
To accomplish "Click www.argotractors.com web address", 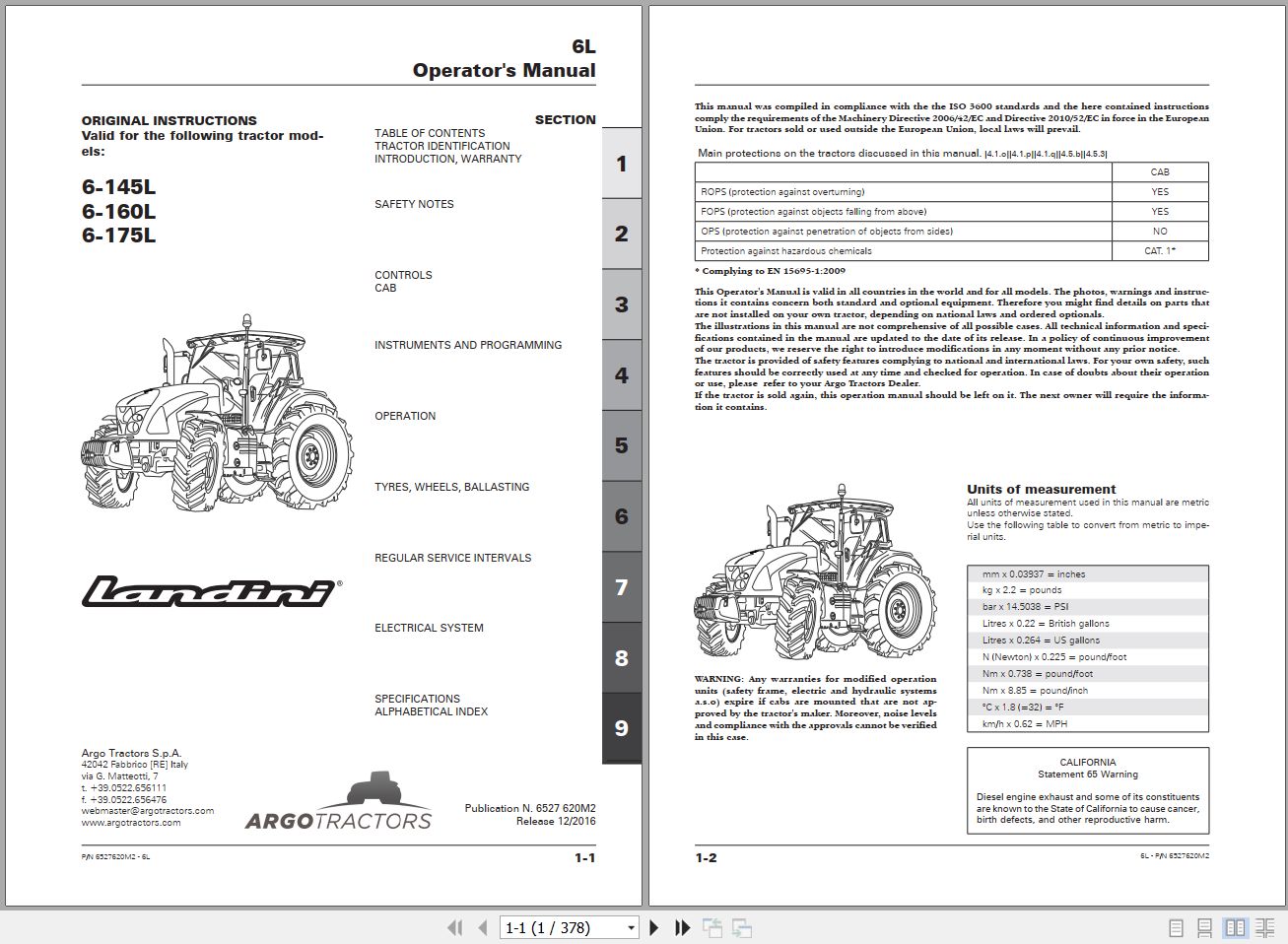I will (131, 823).
